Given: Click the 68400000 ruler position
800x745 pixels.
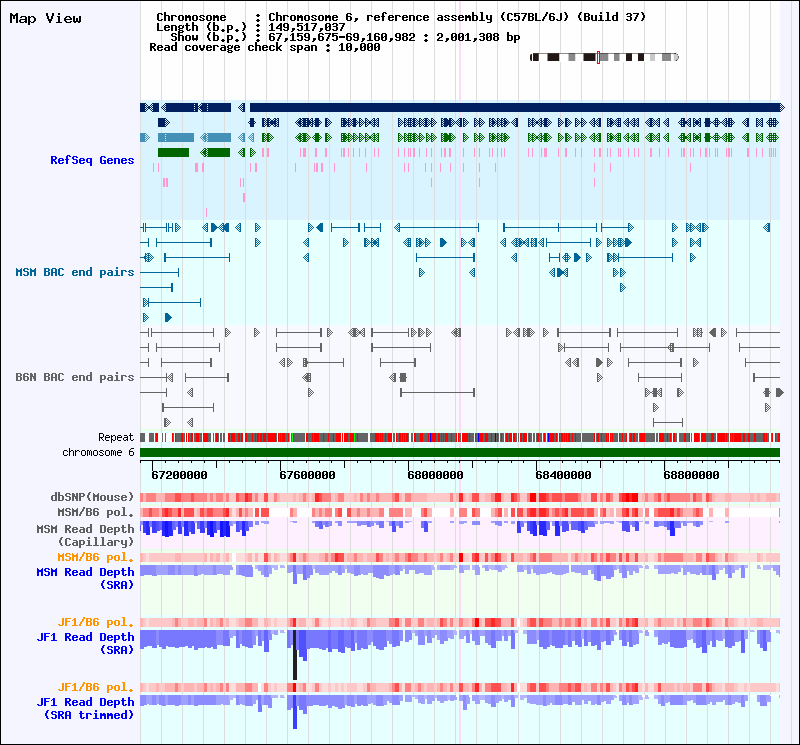Looking at the screenshot, I should click(563, 475).
